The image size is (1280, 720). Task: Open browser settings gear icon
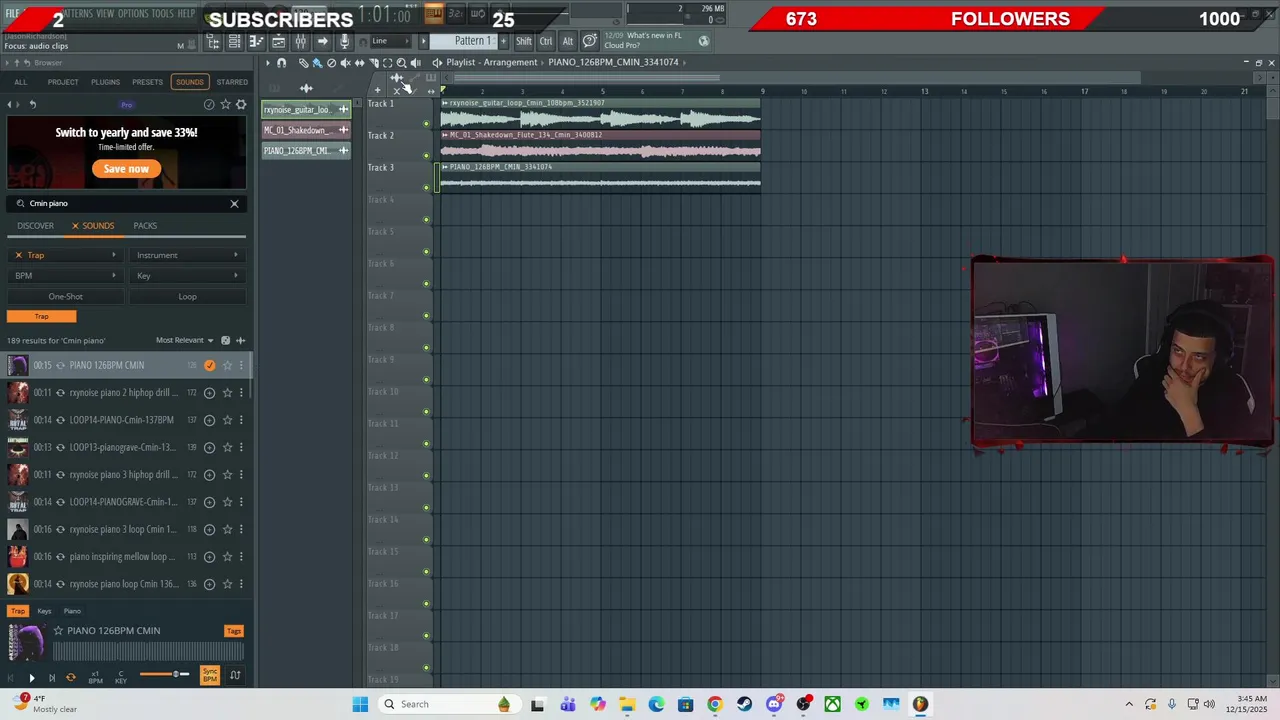[x=241, y=104]
